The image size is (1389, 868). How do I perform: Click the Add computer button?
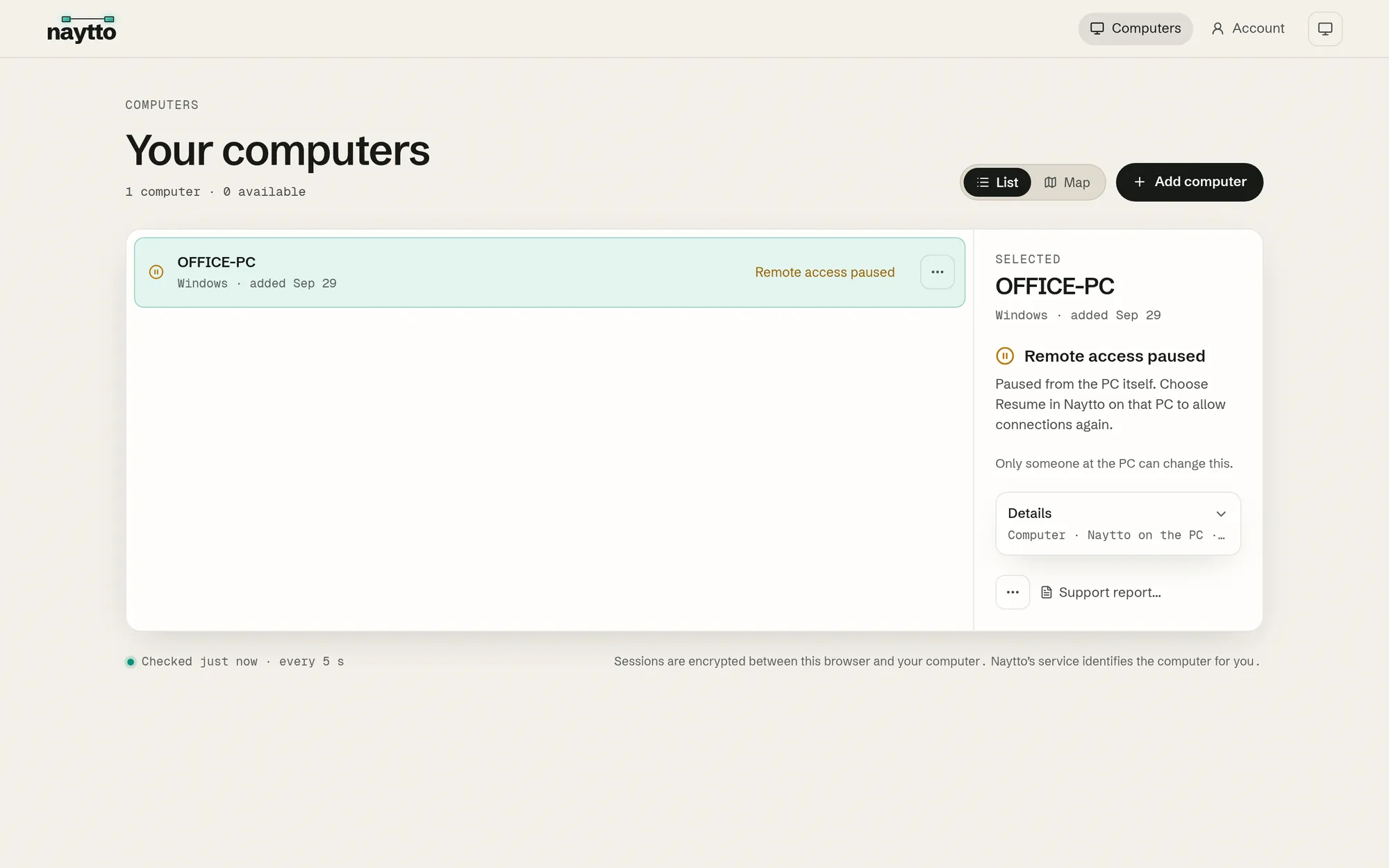(x=1189, y=182)
